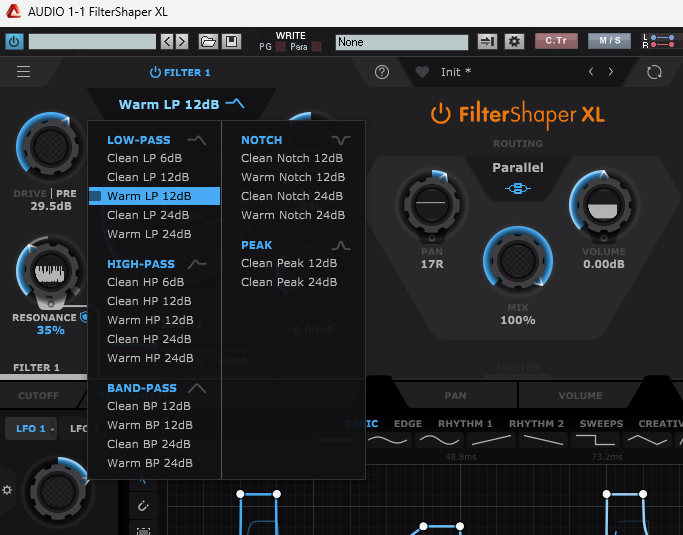This screenshot has width=683, height=535.
Task: Select Warm BP 24dB filter
Action: pyautogui.click(x=150, y=464)
